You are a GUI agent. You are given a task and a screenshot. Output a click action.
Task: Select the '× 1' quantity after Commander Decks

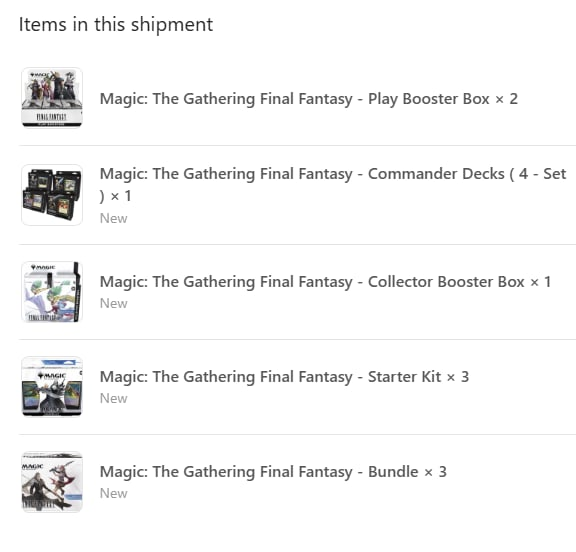pos(121,196)
